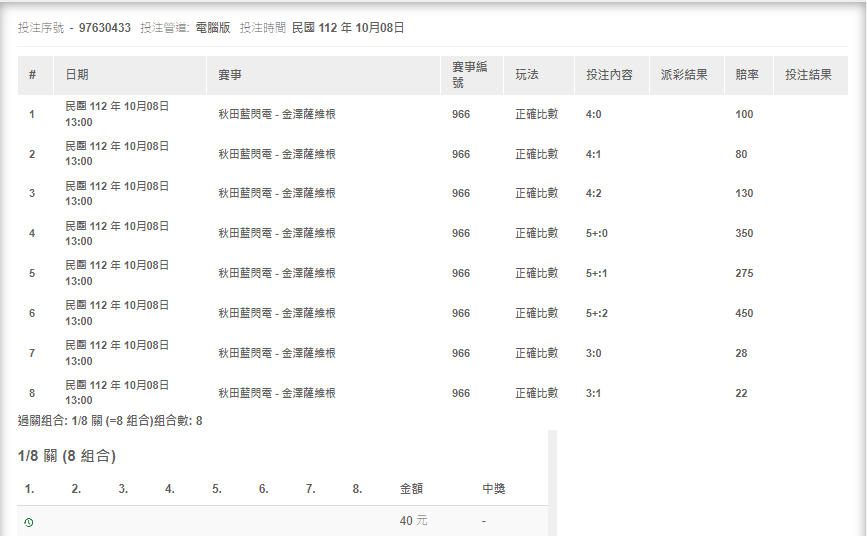Select the 3:0 bet content cell

point(593,353)
